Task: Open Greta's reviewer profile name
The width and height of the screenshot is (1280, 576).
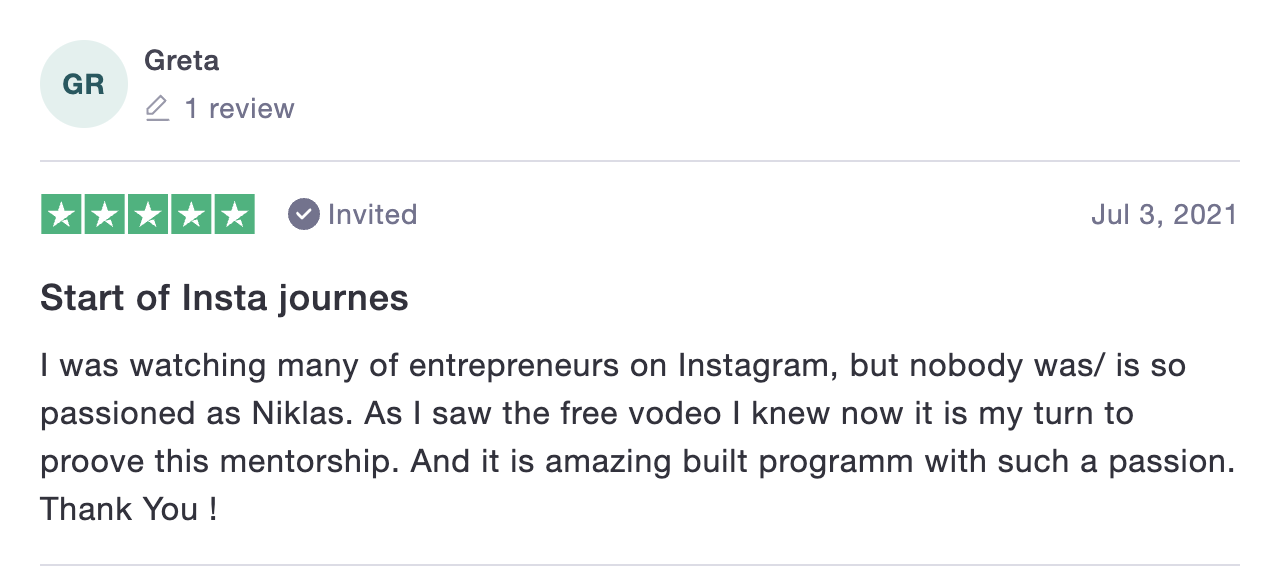Action: tap(182, 60)
